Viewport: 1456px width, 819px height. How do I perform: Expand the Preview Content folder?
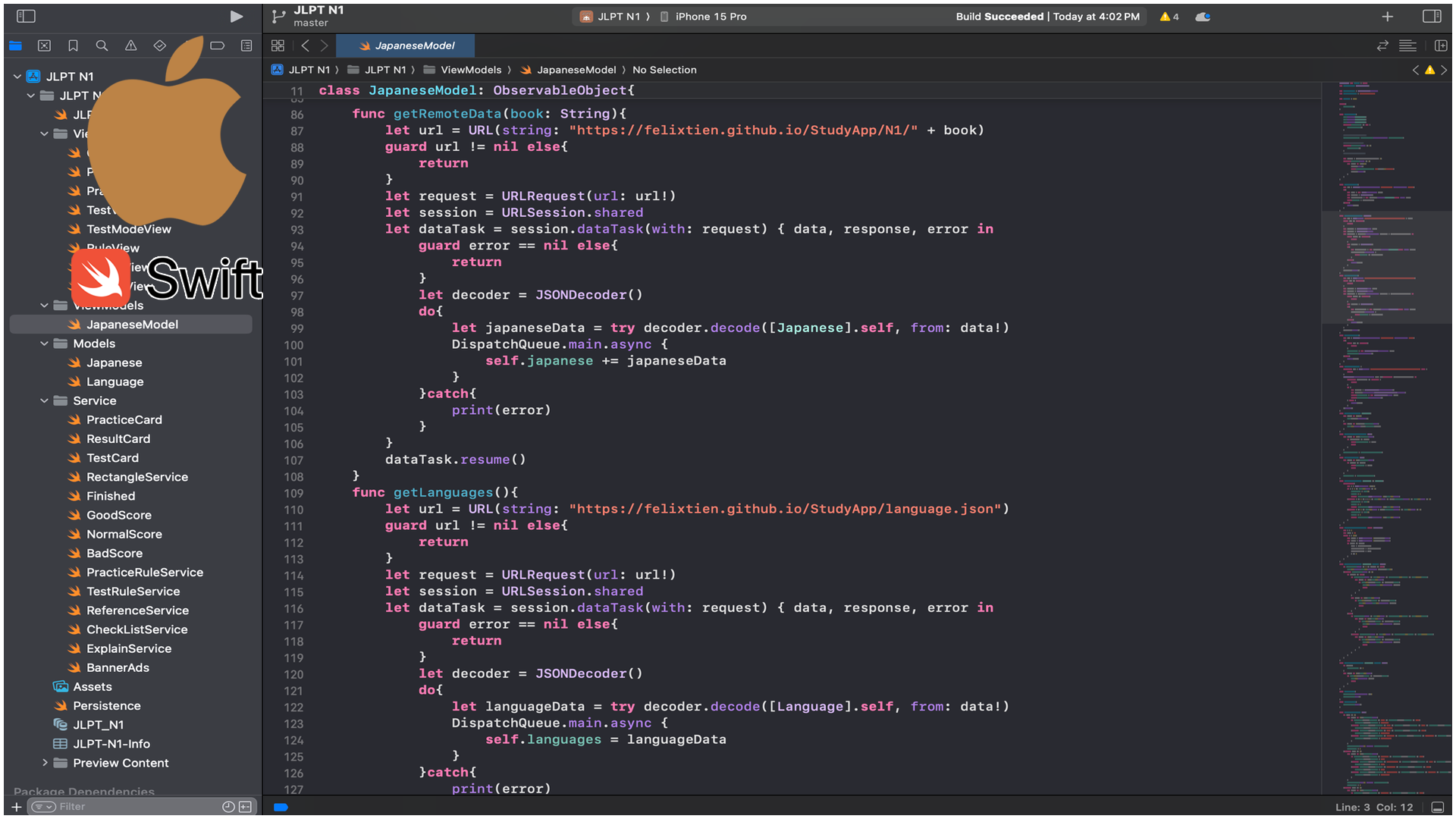point(44,763)
